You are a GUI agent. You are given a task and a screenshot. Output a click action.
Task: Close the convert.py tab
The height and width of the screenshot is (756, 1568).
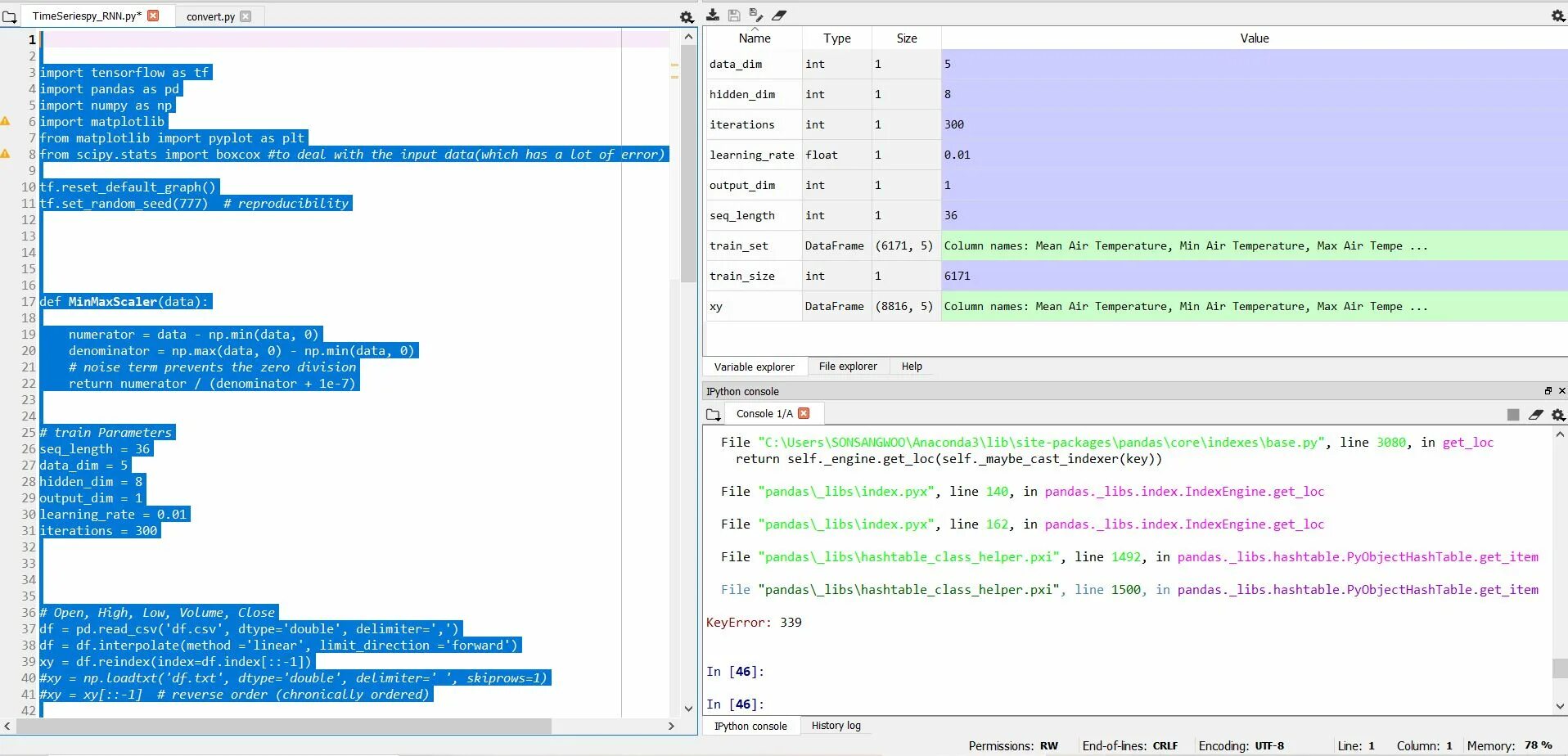pyautogui.click(x=246, y=16)
